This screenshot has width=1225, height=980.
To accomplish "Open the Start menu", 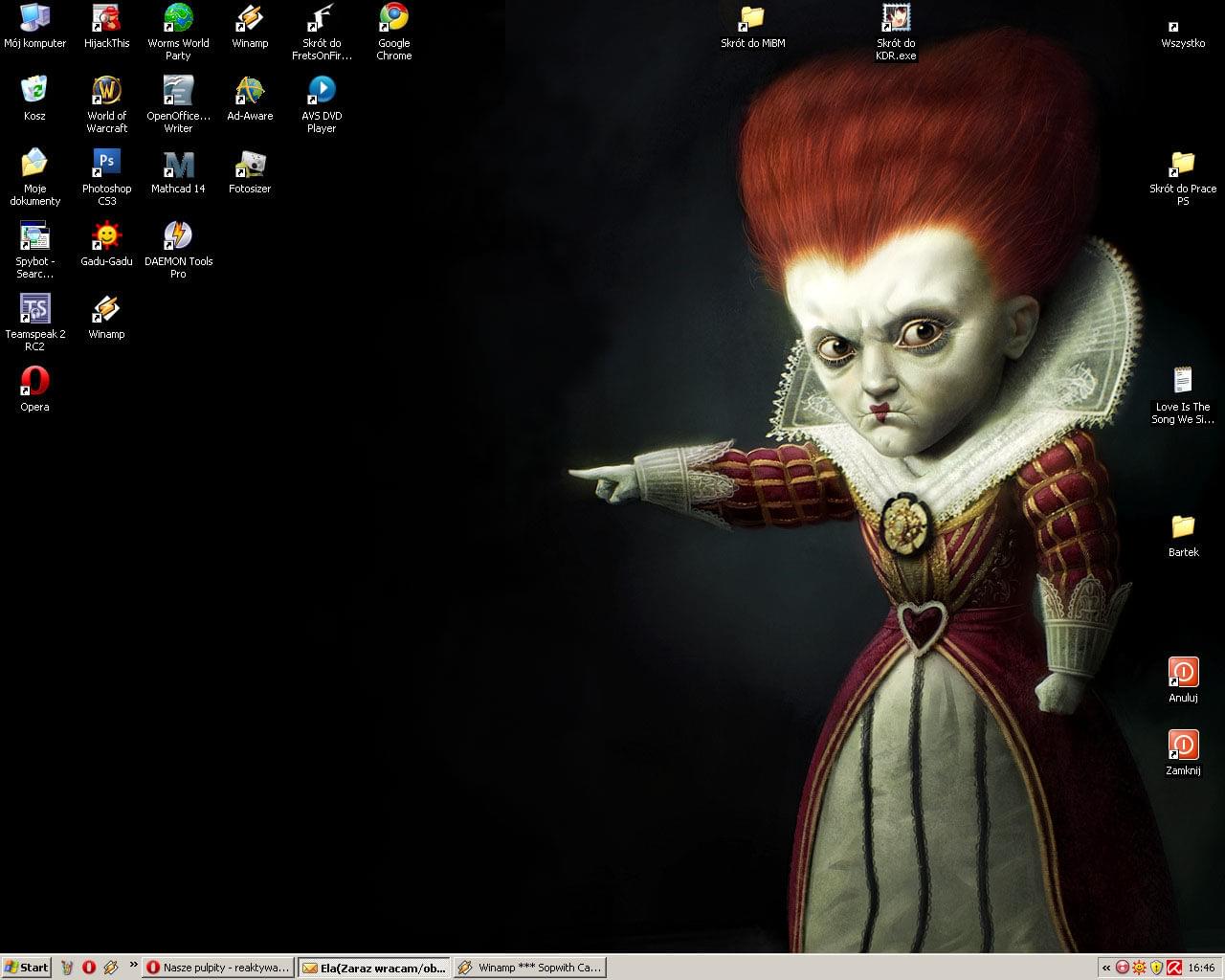I will pos(27,968).
